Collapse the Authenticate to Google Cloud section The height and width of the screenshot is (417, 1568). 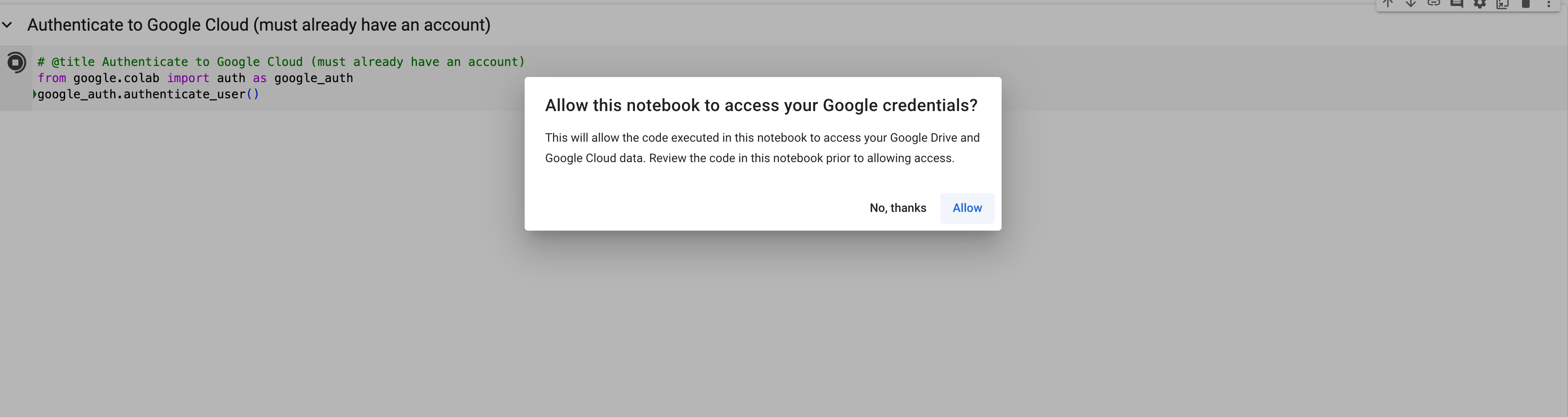tap(7, 25)
